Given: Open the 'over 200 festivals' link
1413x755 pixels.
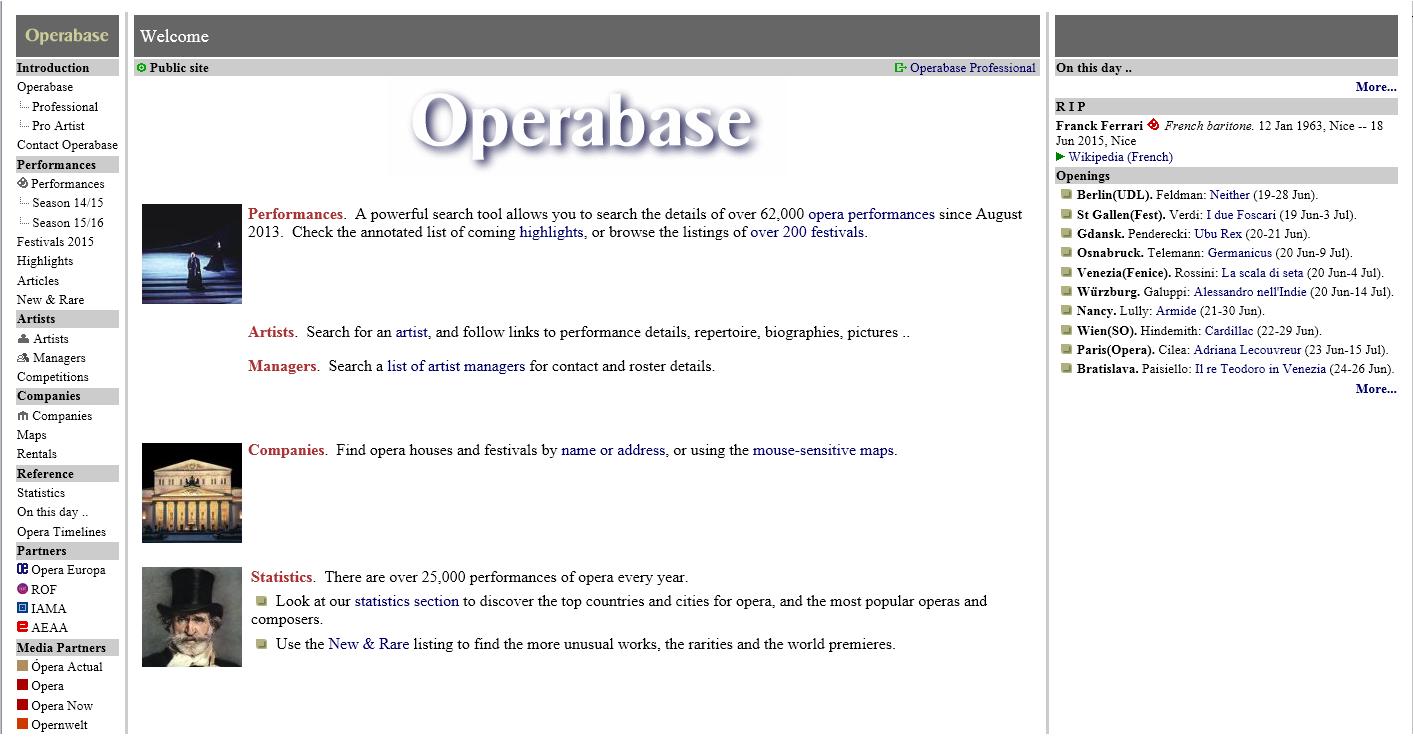Looking at the screenshot, I should (x=807, y=232).
